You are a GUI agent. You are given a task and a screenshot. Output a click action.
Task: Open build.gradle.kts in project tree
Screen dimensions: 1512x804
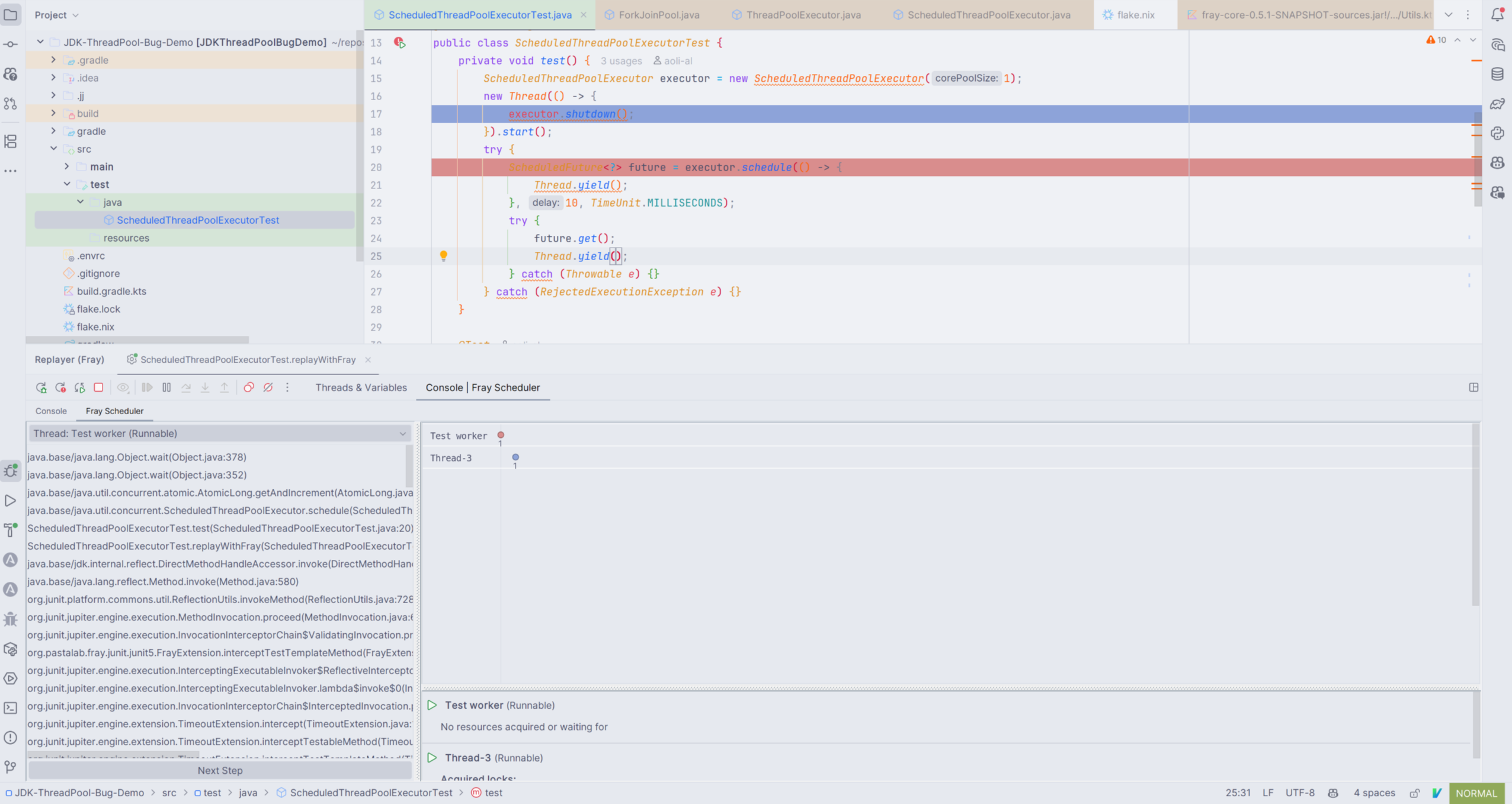[x=111, y=291]
